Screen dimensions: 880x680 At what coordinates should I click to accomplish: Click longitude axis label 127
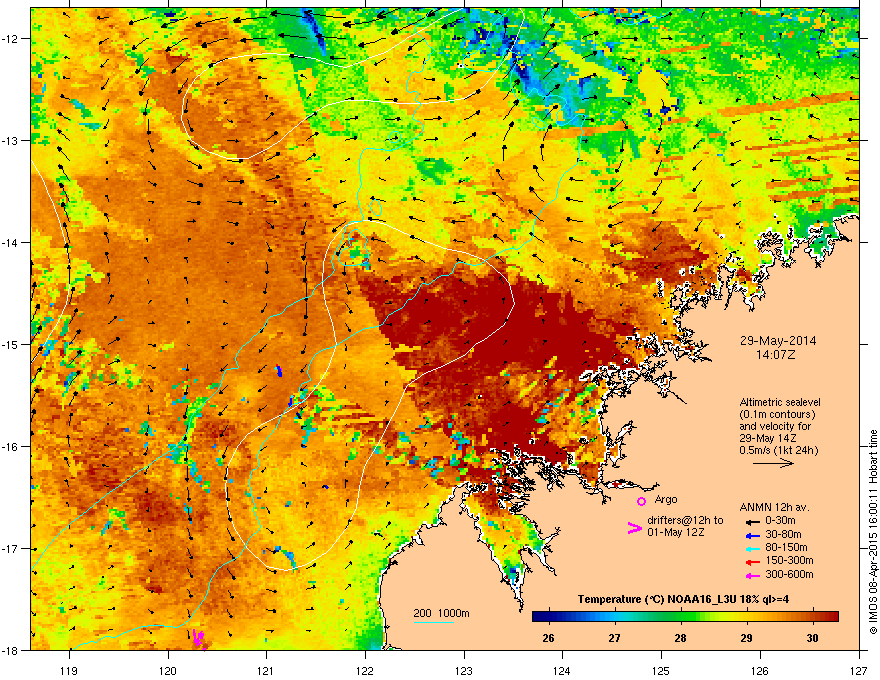pos(859,670)
